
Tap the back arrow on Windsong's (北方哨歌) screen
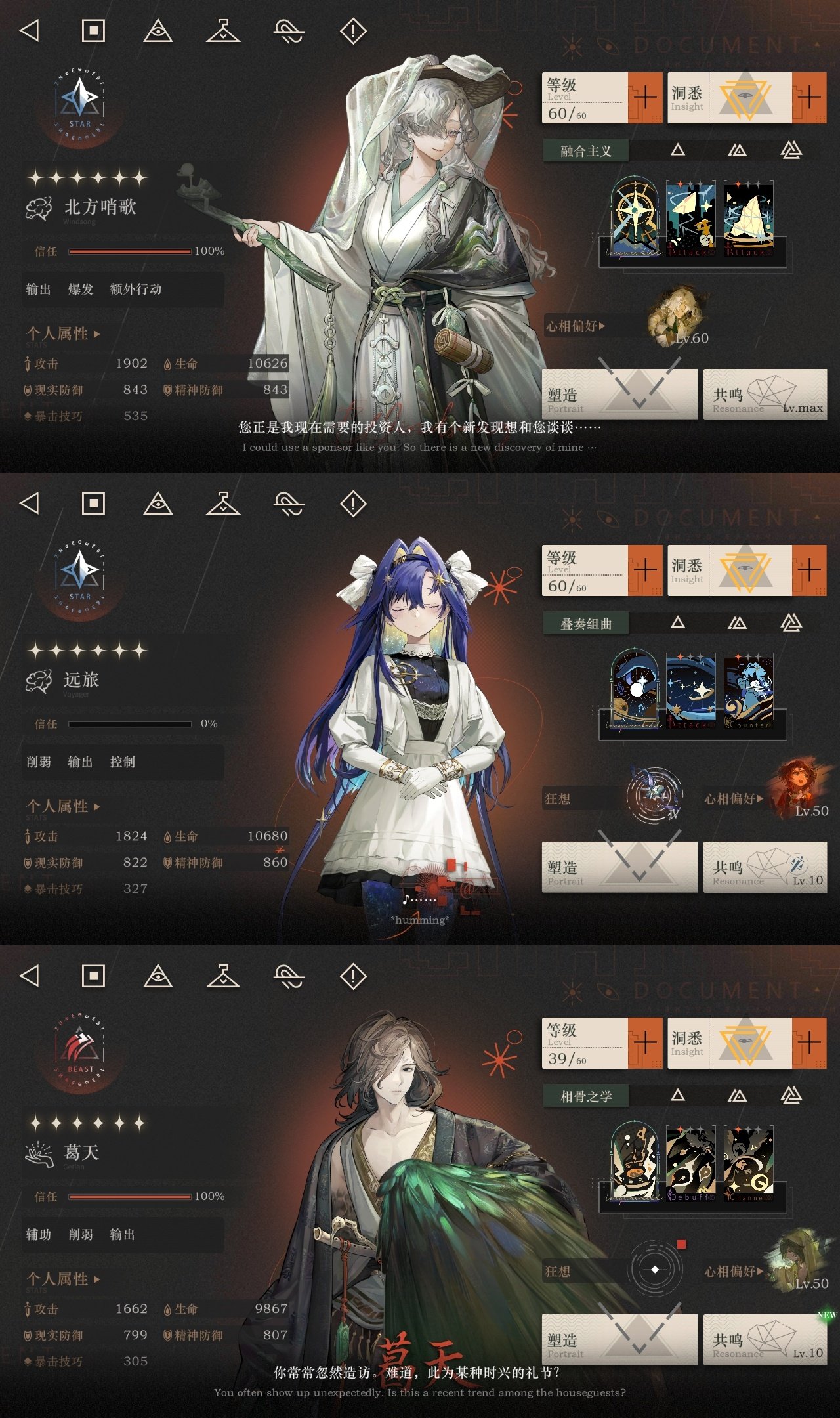coord(30,30)
